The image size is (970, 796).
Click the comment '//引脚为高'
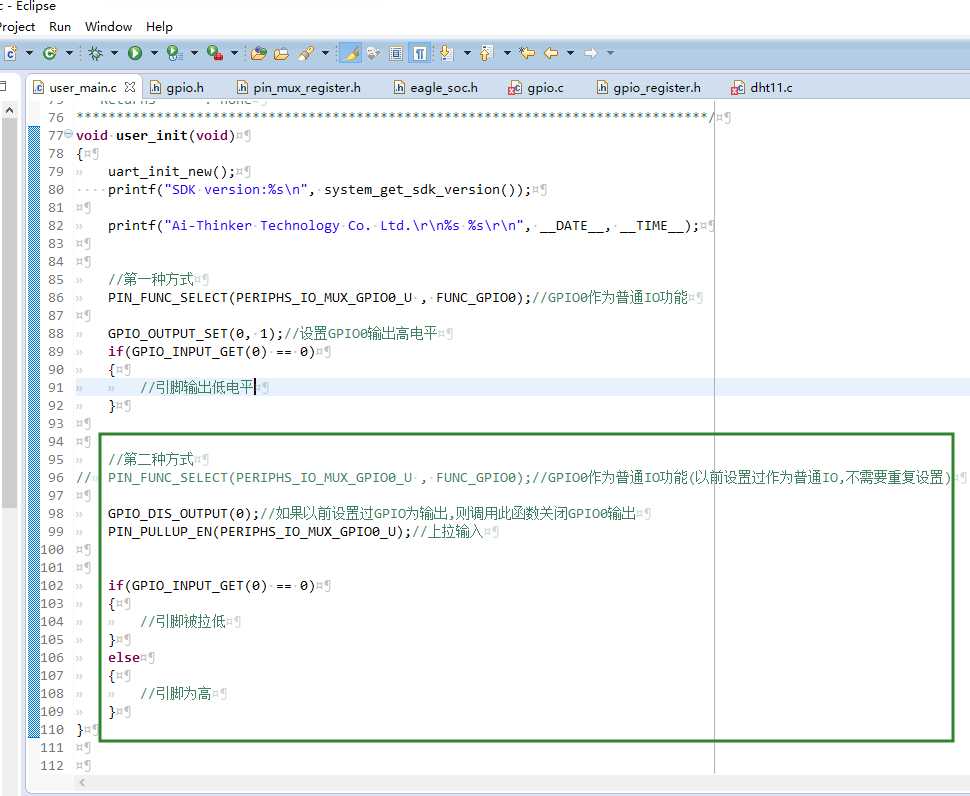(176, 694)
